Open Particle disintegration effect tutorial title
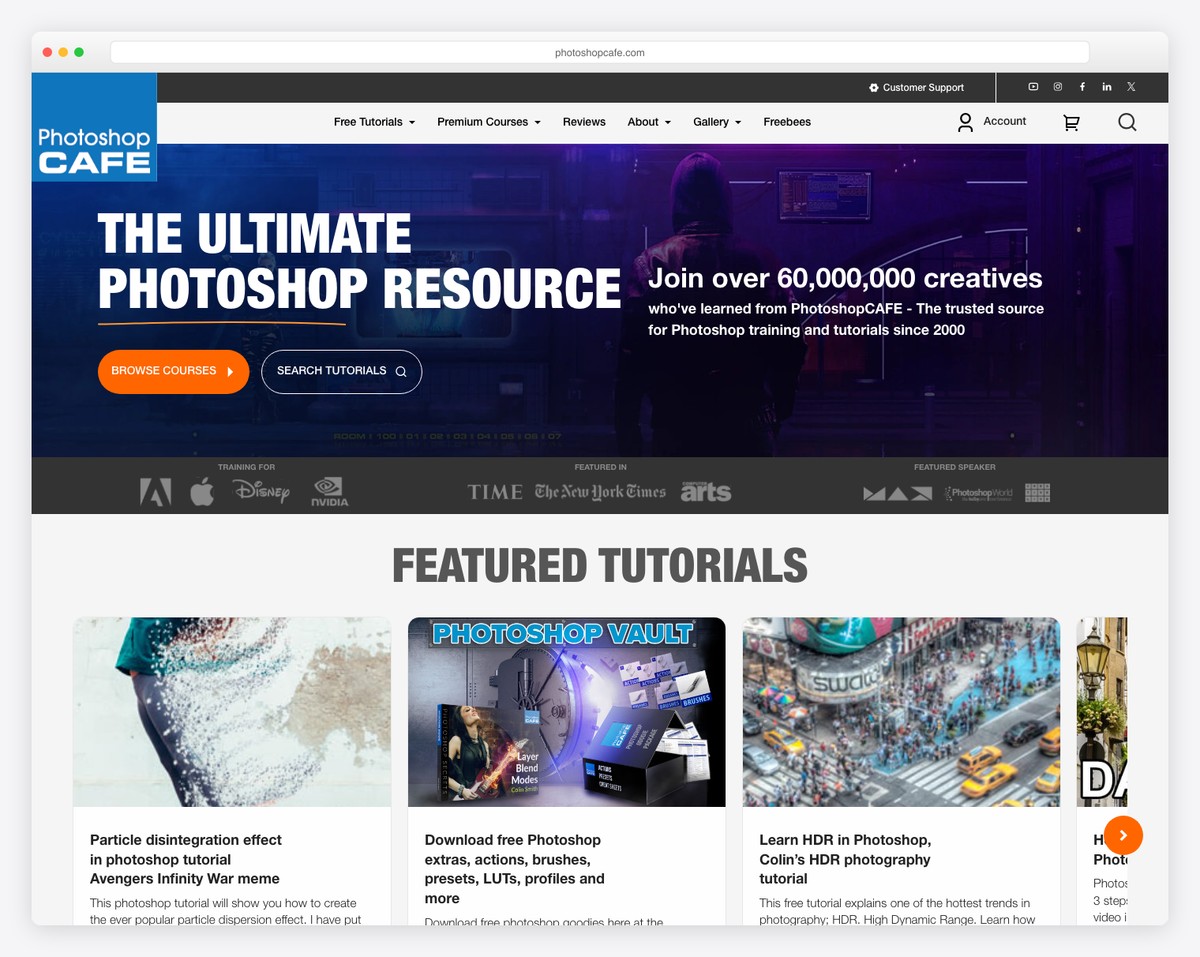This screenshot has width=1200, height=957. [x=186, y=859]
